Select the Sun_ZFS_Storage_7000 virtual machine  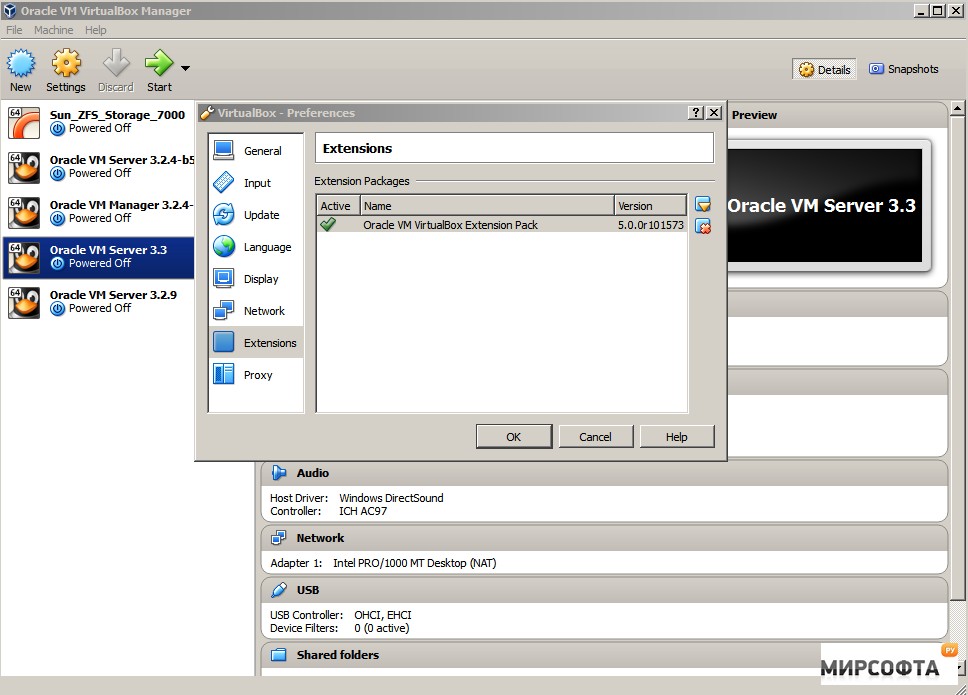(99, 122)
